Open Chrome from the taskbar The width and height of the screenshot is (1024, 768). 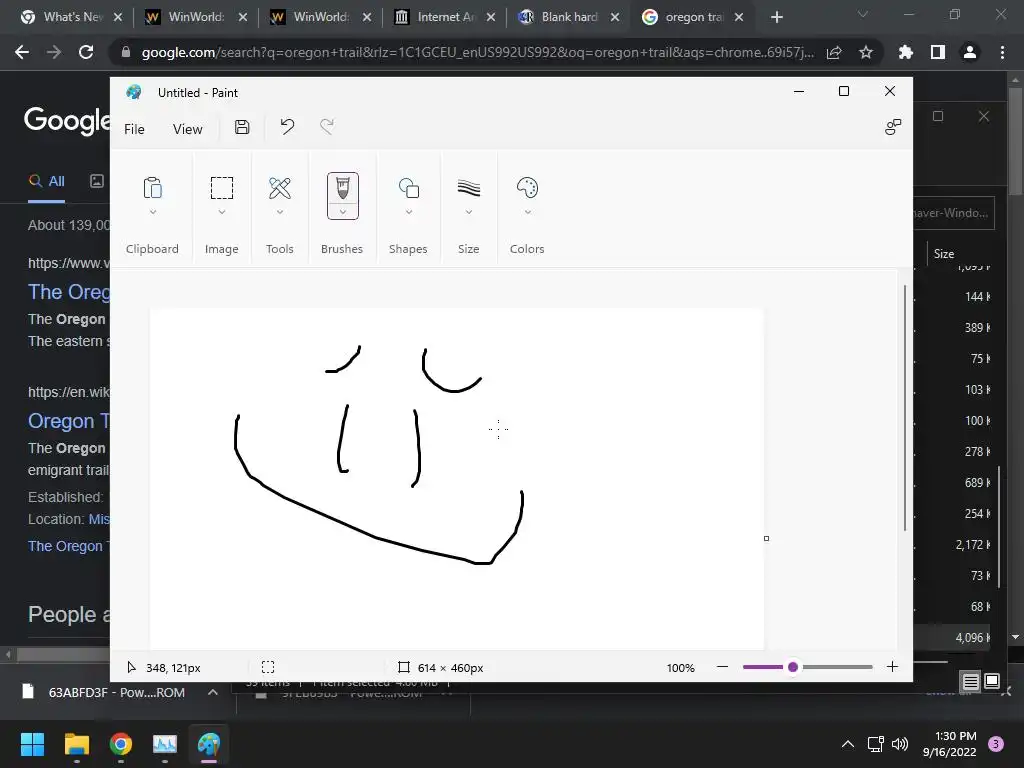(x=121, y=744)
